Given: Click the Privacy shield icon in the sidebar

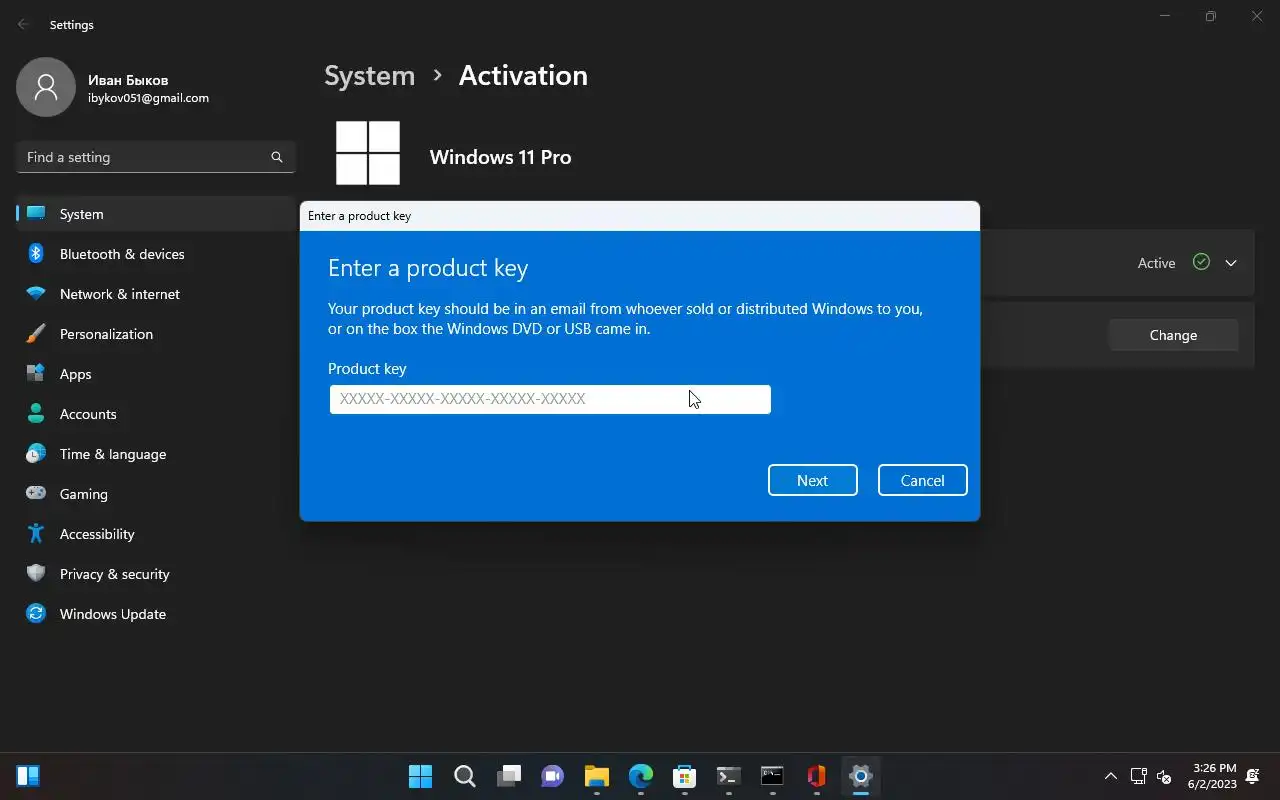Looking at the screenshot, I should tap(36, 574).
